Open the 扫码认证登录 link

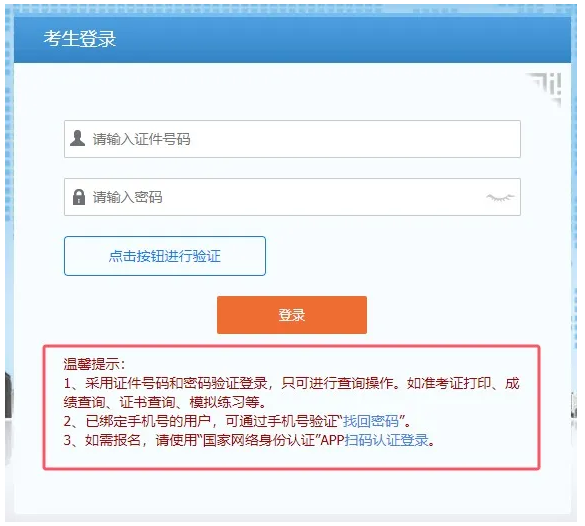tap(386, 440)
